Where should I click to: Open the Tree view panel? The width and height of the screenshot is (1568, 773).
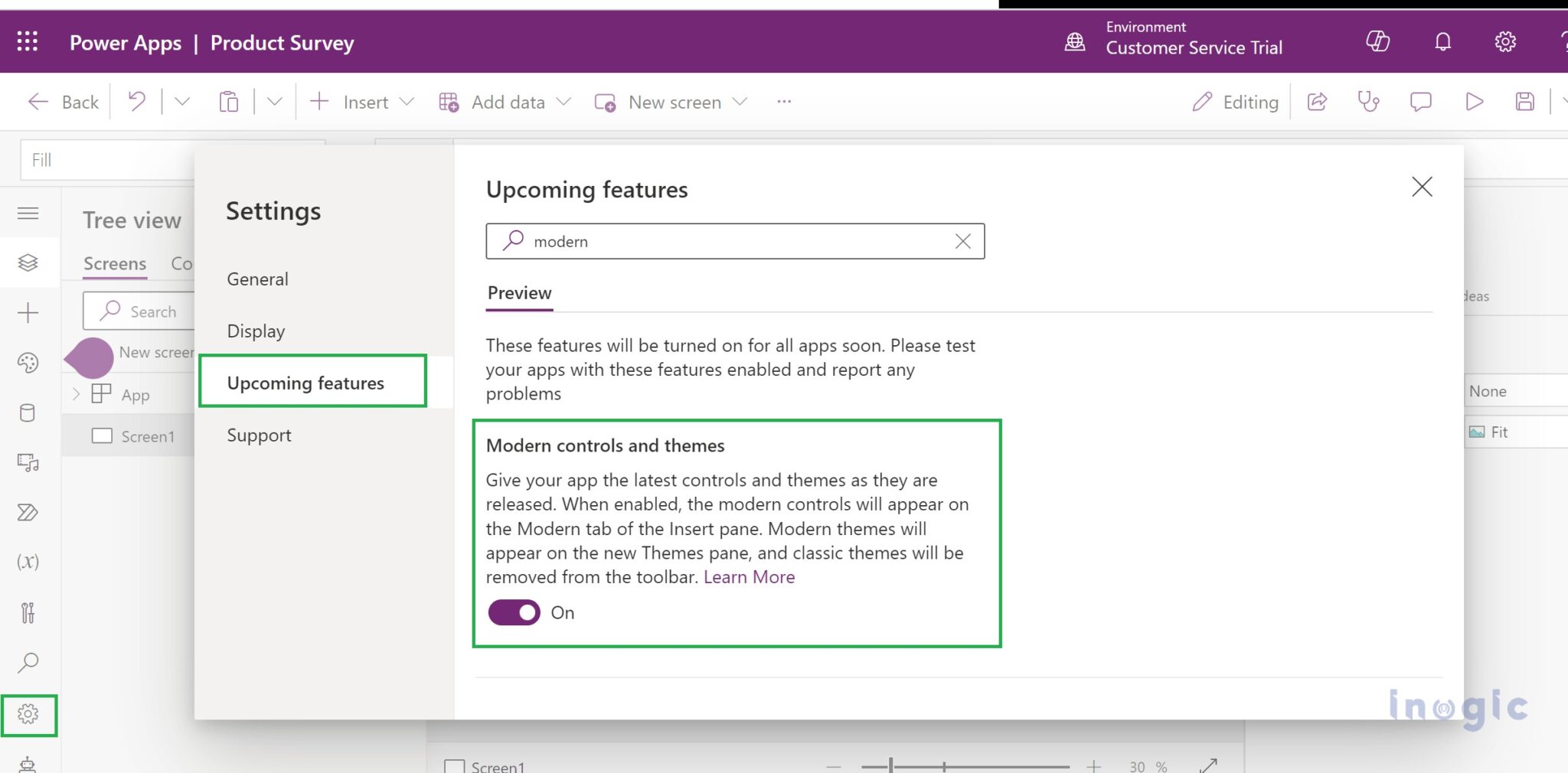click(28, 262)
